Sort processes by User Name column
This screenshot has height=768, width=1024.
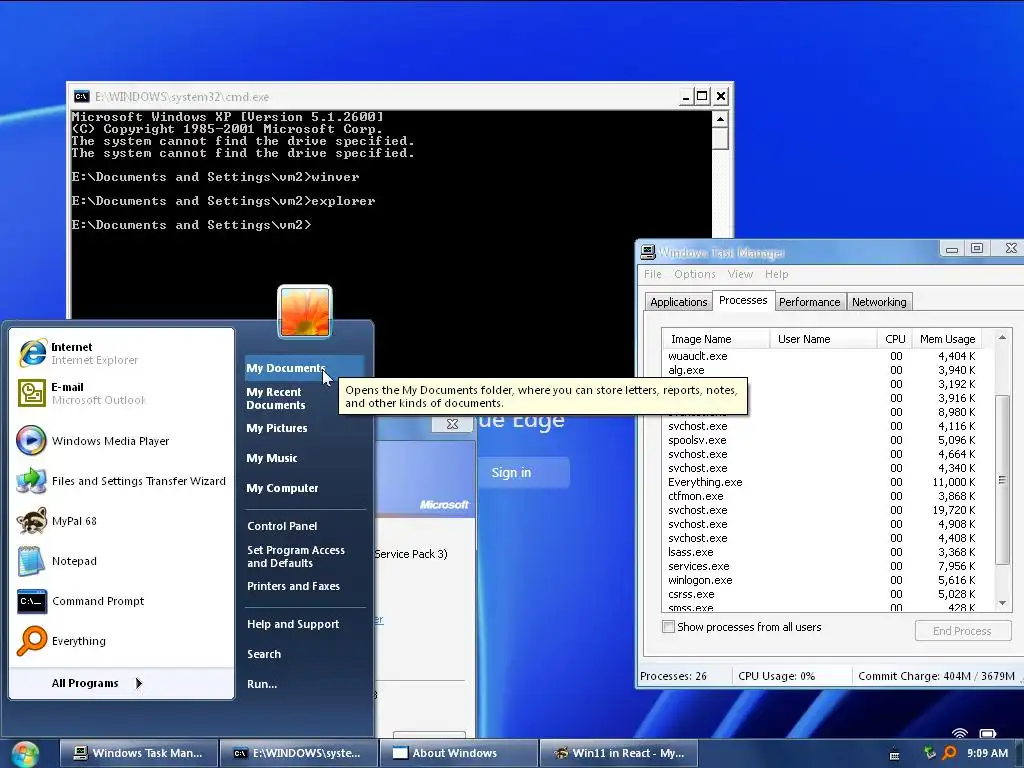point(823,339)
